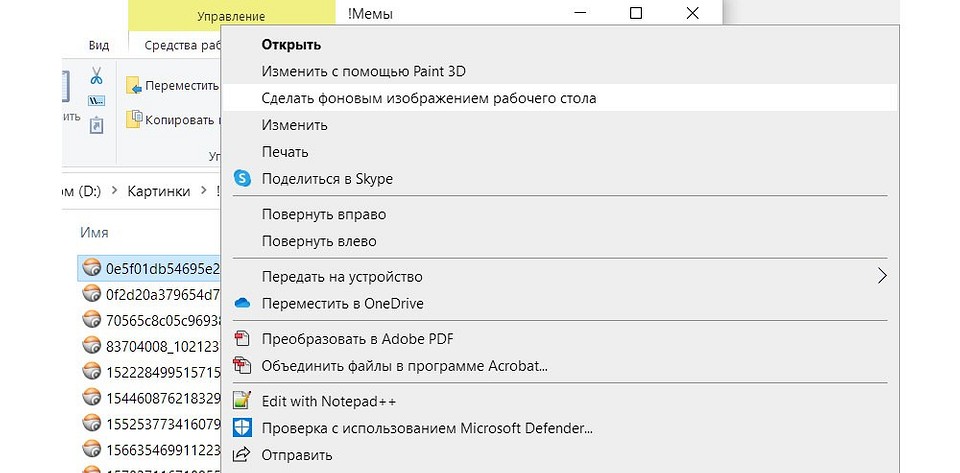Select file 83704008_102123
The width and height of the screenshot is (960, 473).
(149, 346)
